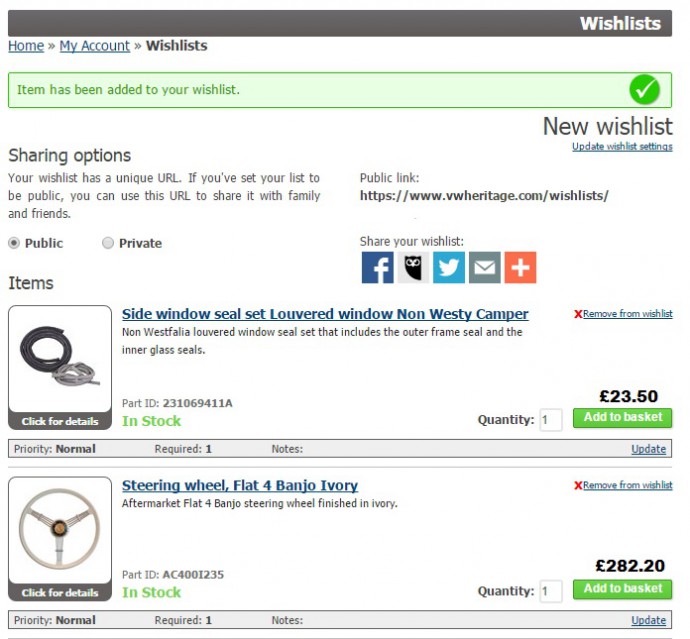Open the window seal set thumbnail details
Image resolution: width=690 pixels, height=639 pixels.
(60, 367)
